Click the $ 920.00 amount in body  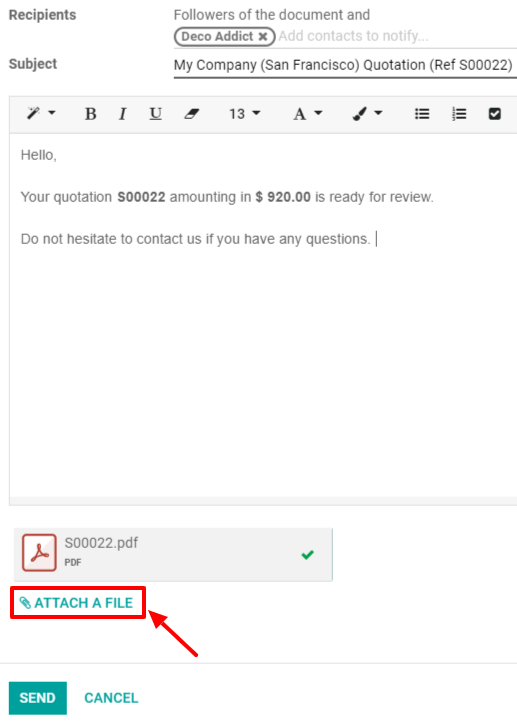(283, 197)
